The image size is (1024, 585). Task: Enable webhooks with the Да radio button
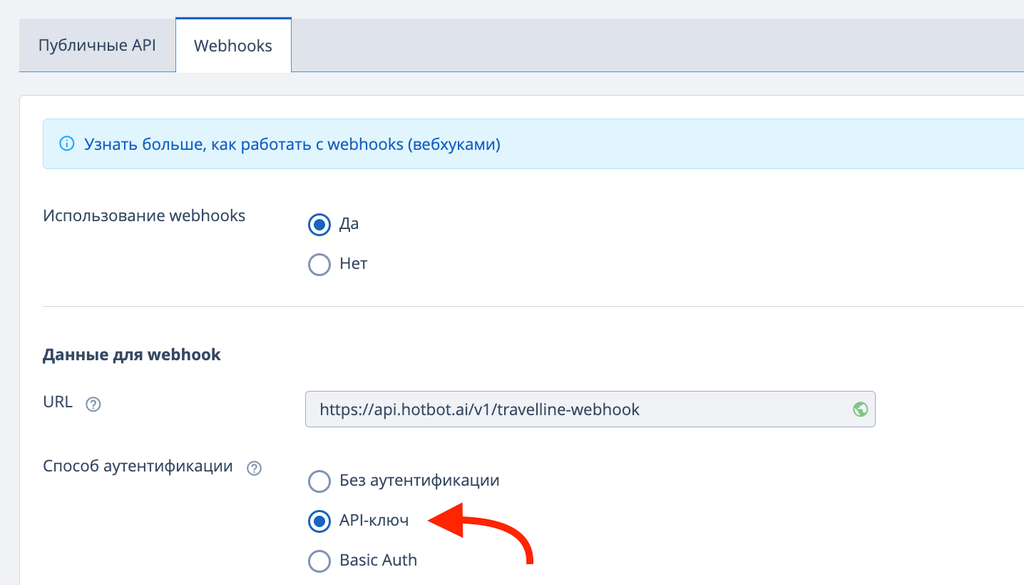(x=319, y=225)
